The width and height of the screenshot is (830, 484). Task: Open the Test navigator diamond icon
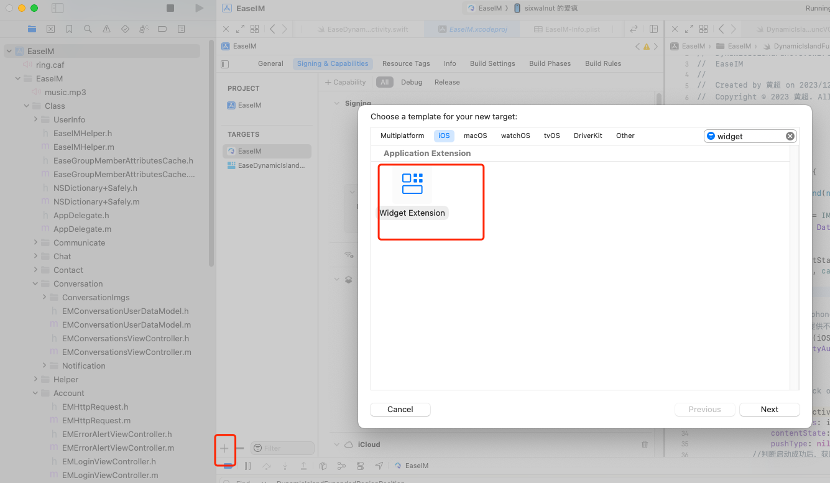[x=125, y=29]
